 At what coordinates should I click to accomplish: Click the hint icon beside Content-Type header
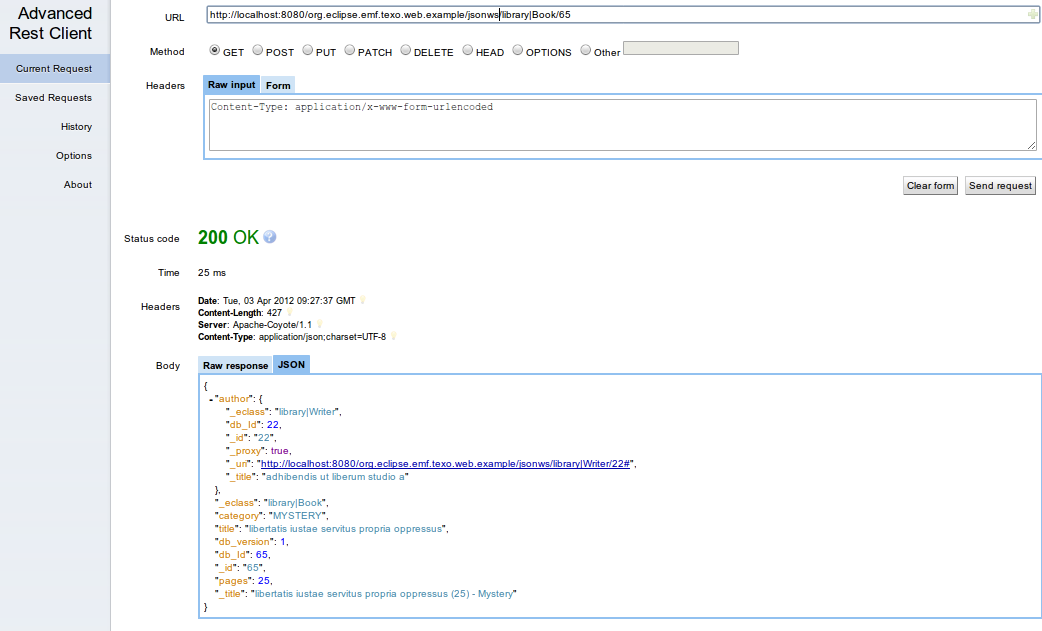pos(393,336)
